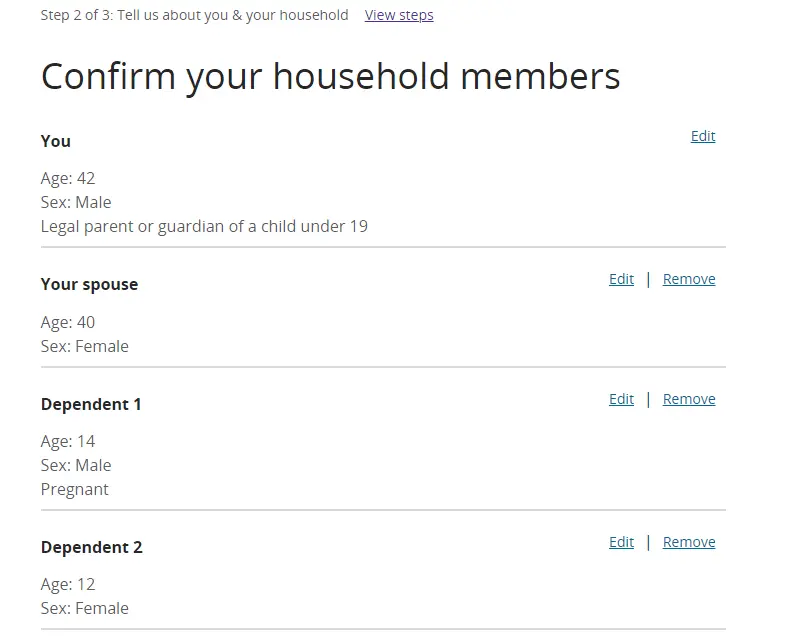
Task: Select the Your spouse heading
Action: (89, 284)
